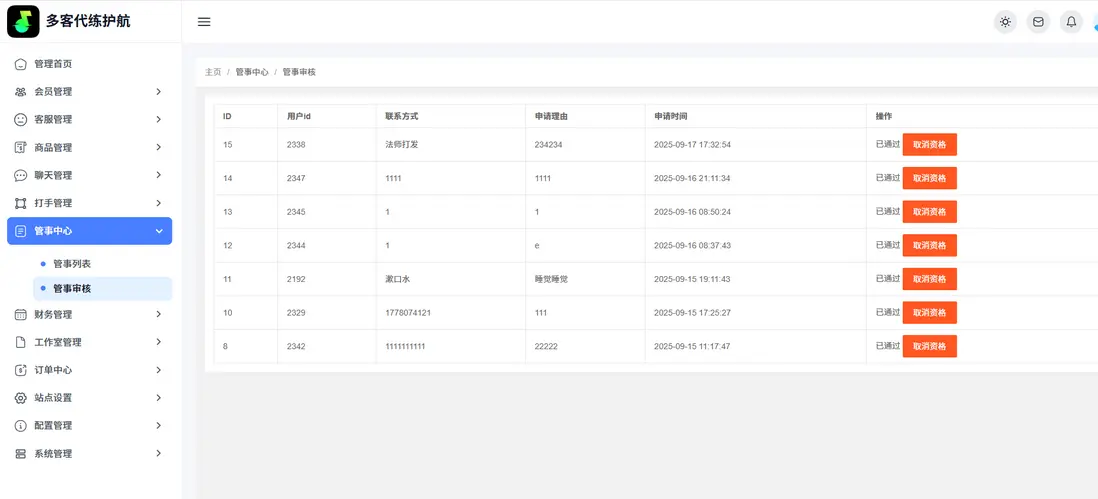The image size is (1098, 499).
Task: Expand the 会员管理 submenu chevron
Action: point(159,92)
